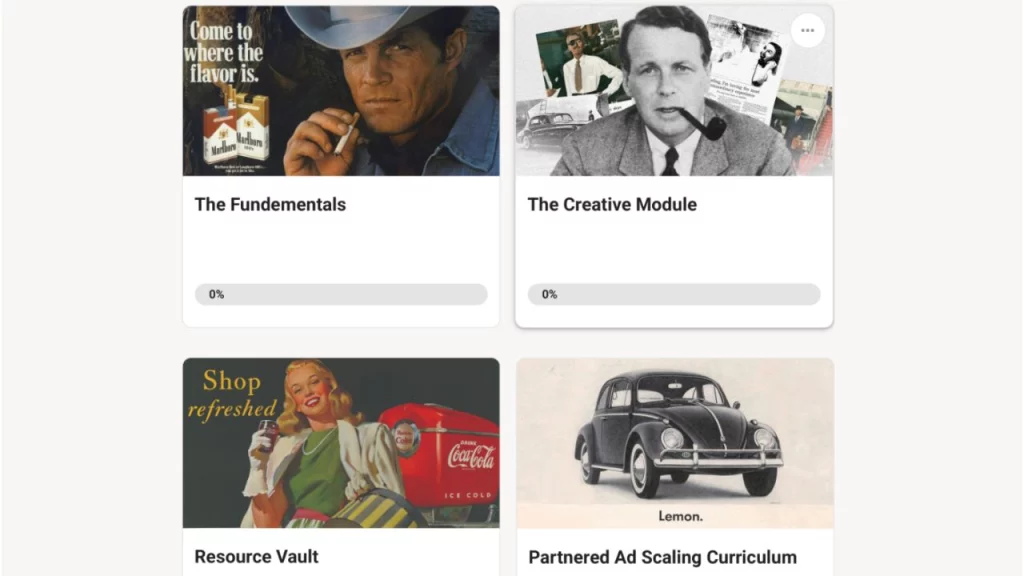The image size is (1024, 576).
Task: Open Partnered Ad Scaling Curriculum title
Action: click(662, 557)
